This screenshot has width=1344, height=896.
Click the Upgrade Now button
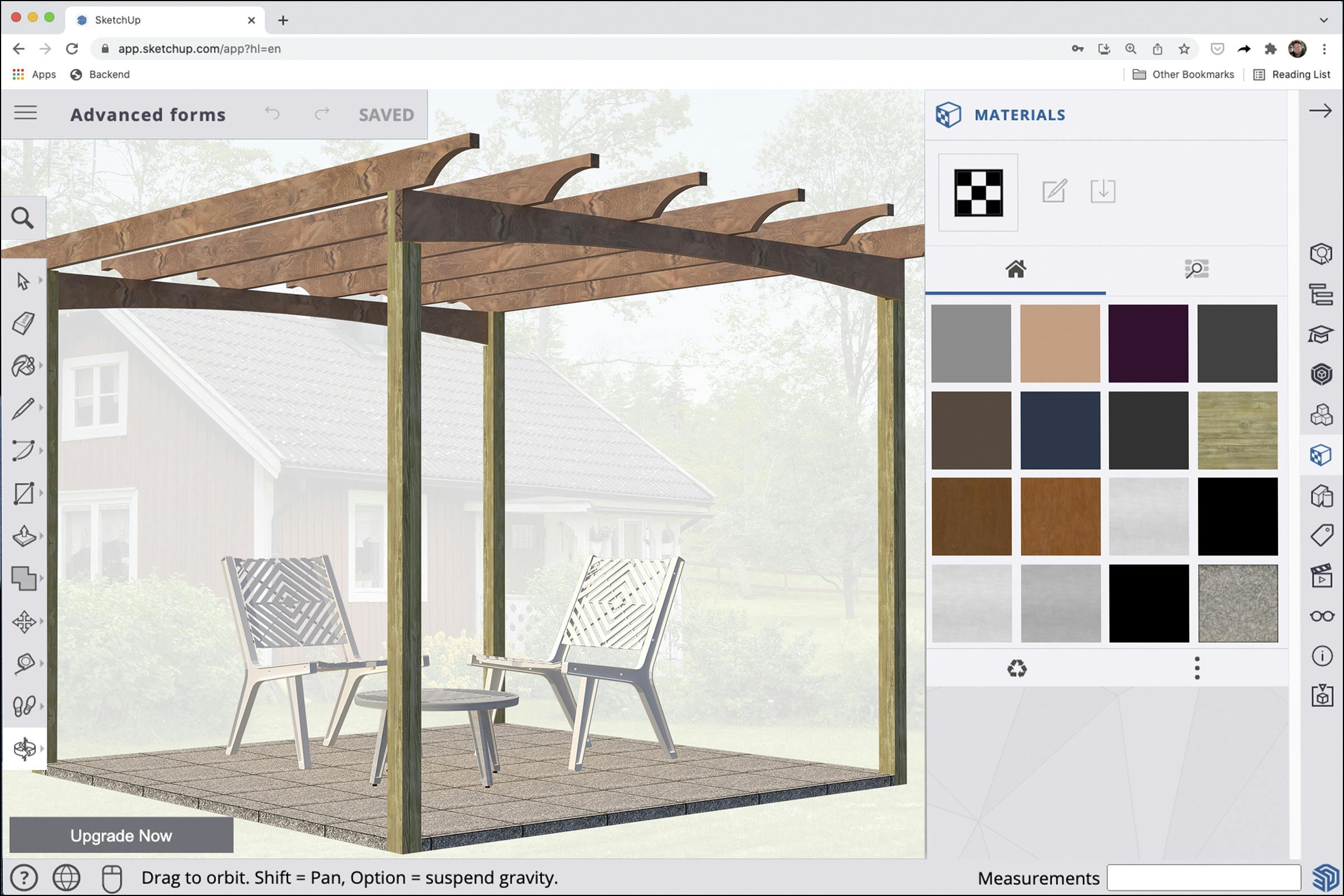click(x=121, y=835)
